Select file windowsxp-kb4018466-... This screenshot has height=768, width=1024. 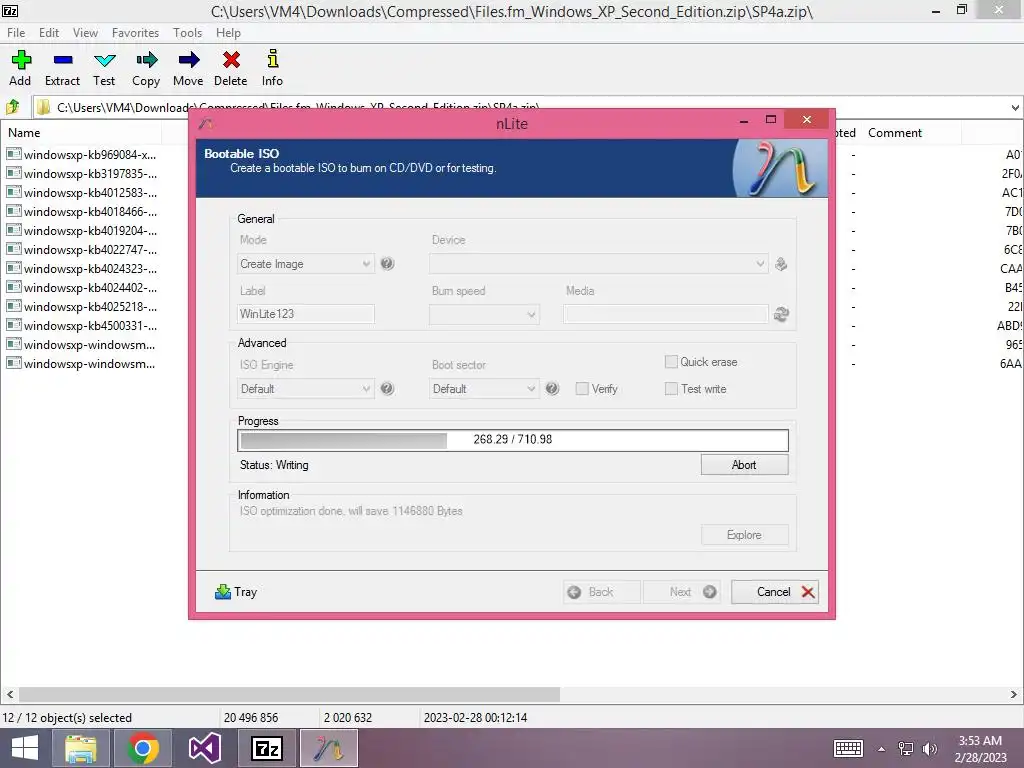click(x=82, y=212)
